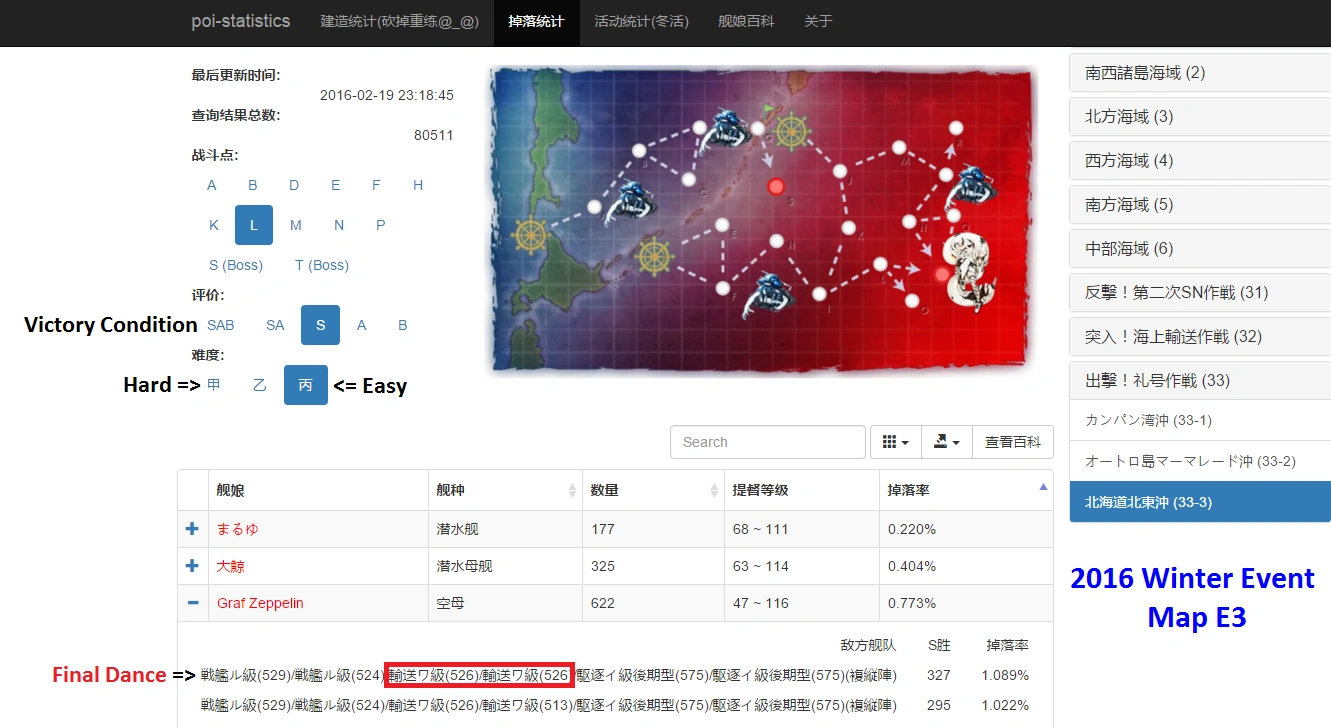Select battle point N
The height and width of the screenshot is (728, 1331).
coord(339,225)
